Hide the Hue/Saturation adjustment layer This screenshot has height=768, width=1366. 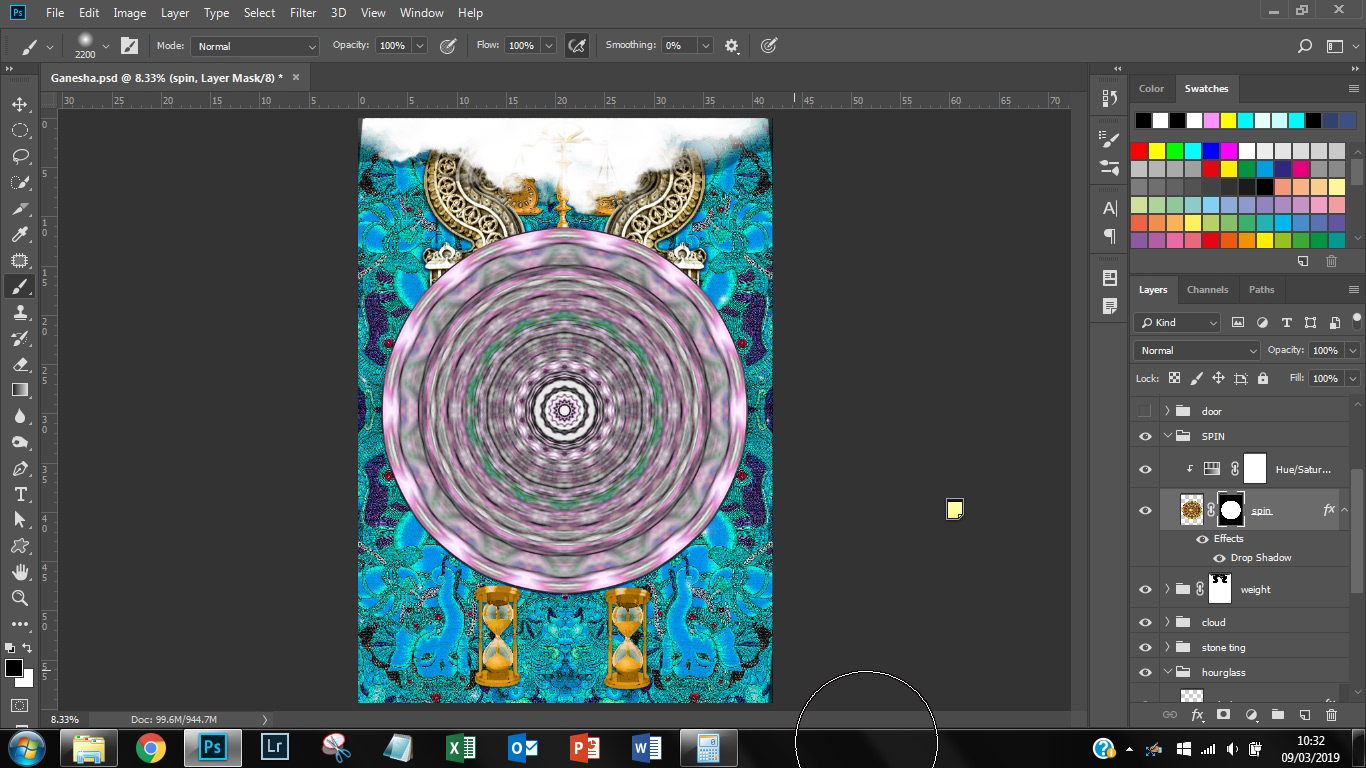tap(1145, 469)
